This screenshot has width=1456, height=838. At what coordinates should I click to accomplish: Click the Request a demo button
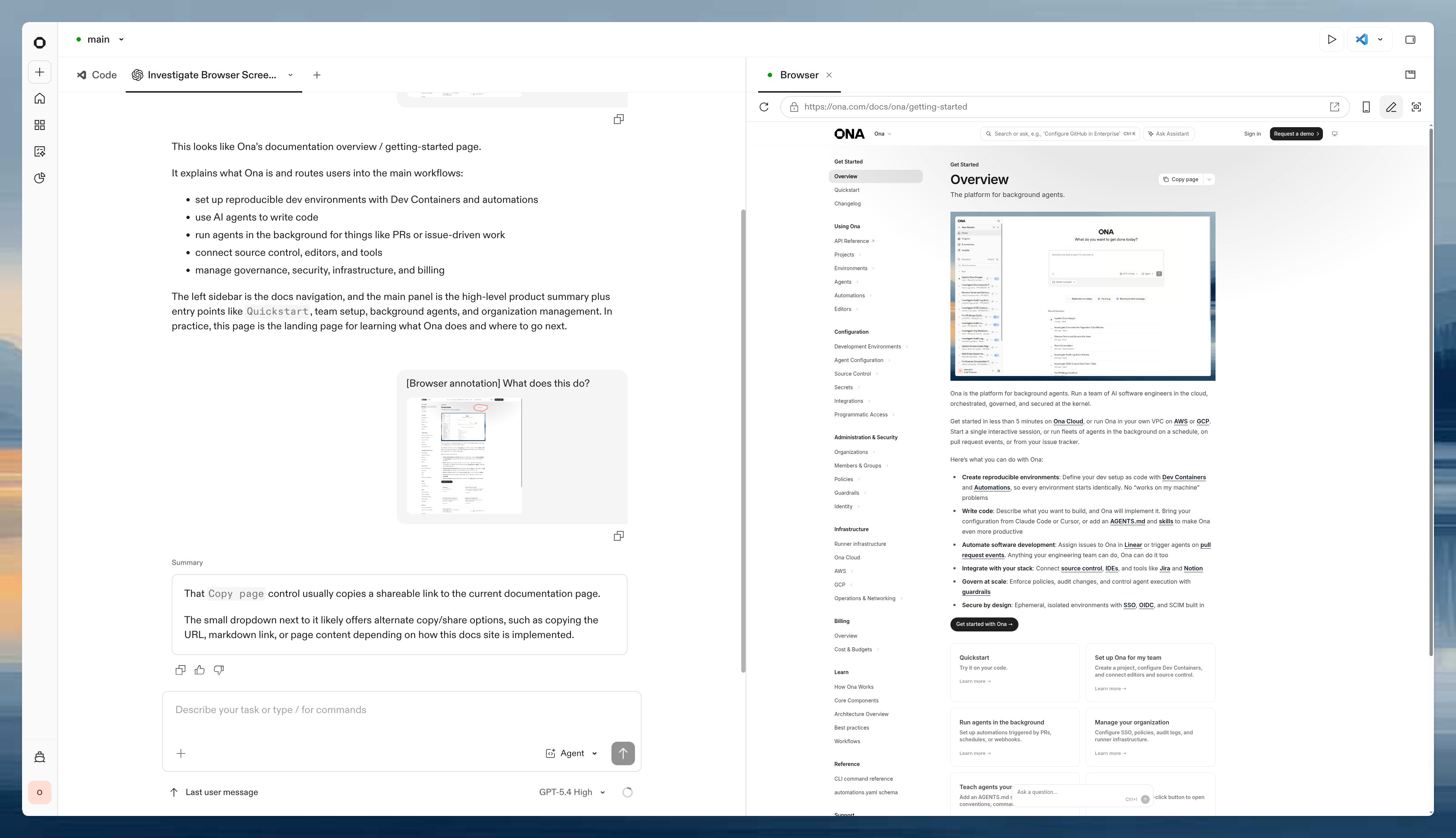click(x=1296, y=134)
